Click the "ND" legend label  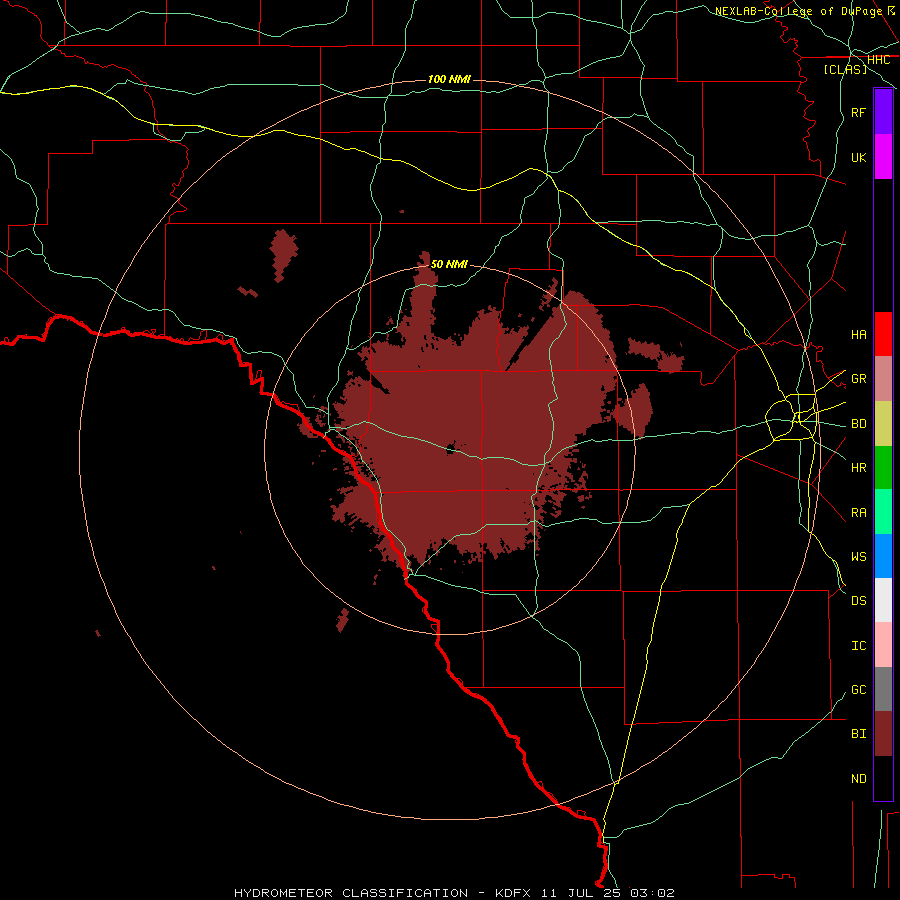(x=858, y=779)
